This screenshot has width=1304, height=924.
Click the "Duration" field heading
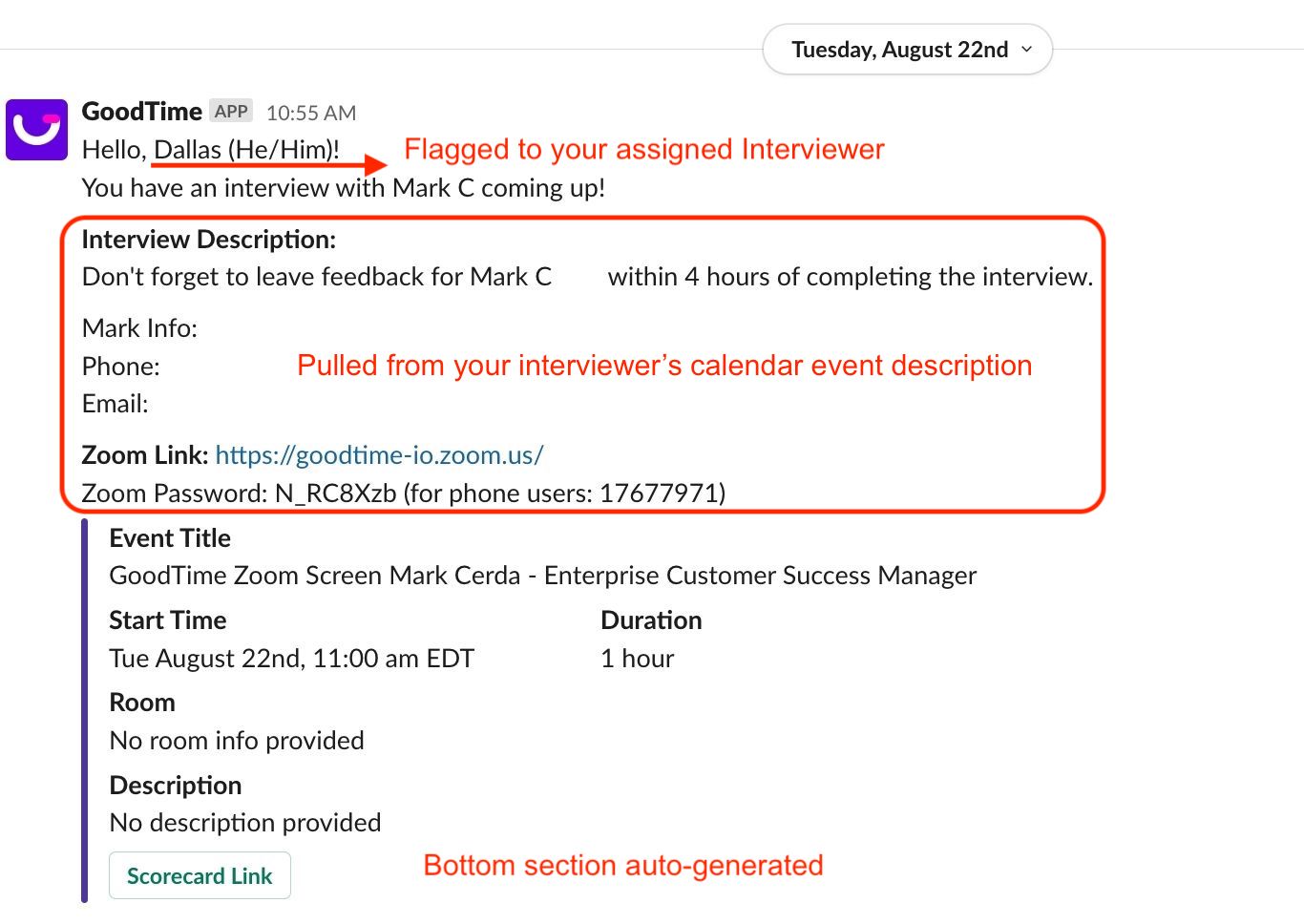tap(651, 620)
